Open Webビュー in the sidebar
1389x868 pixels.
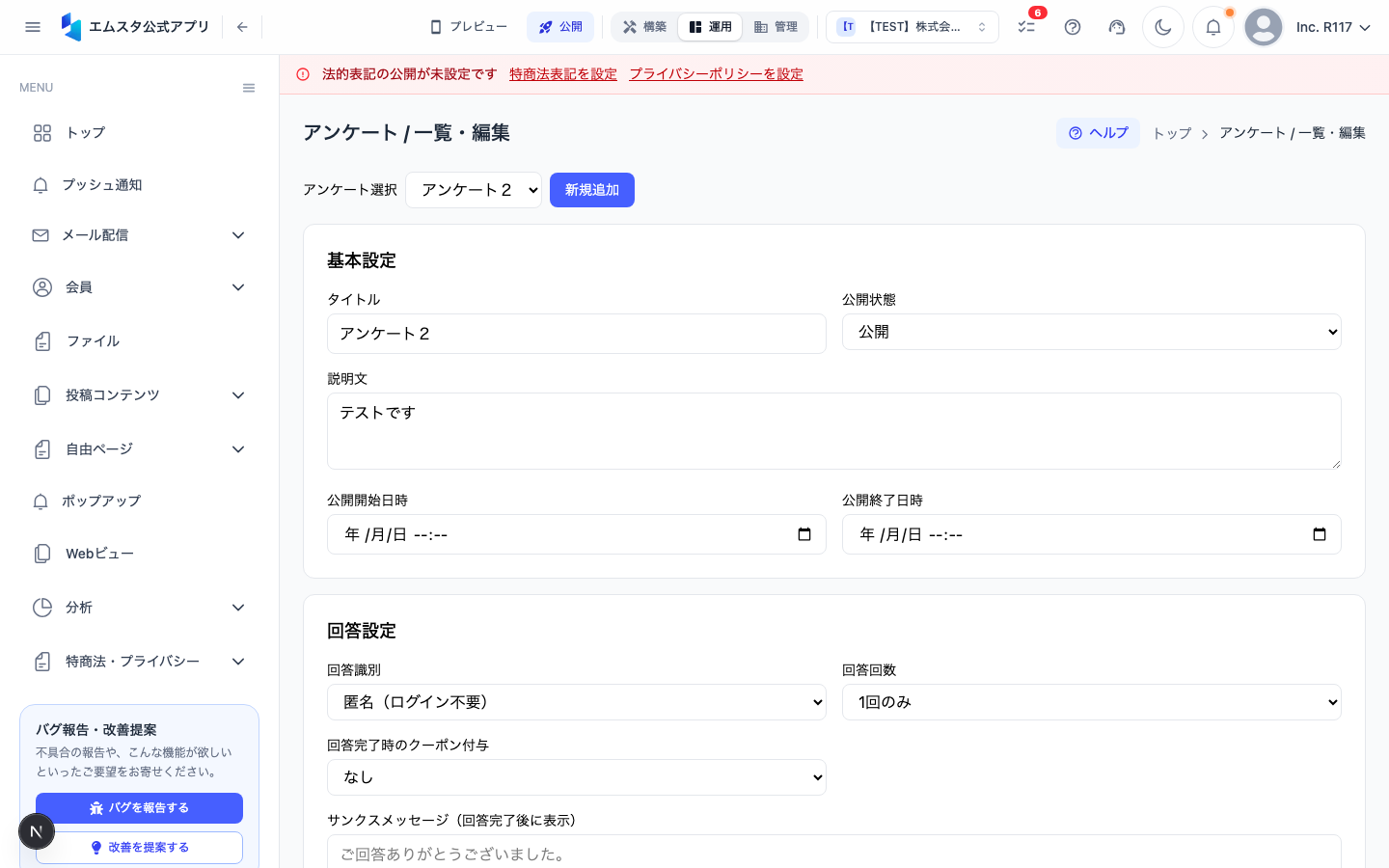tap(139, 554)
